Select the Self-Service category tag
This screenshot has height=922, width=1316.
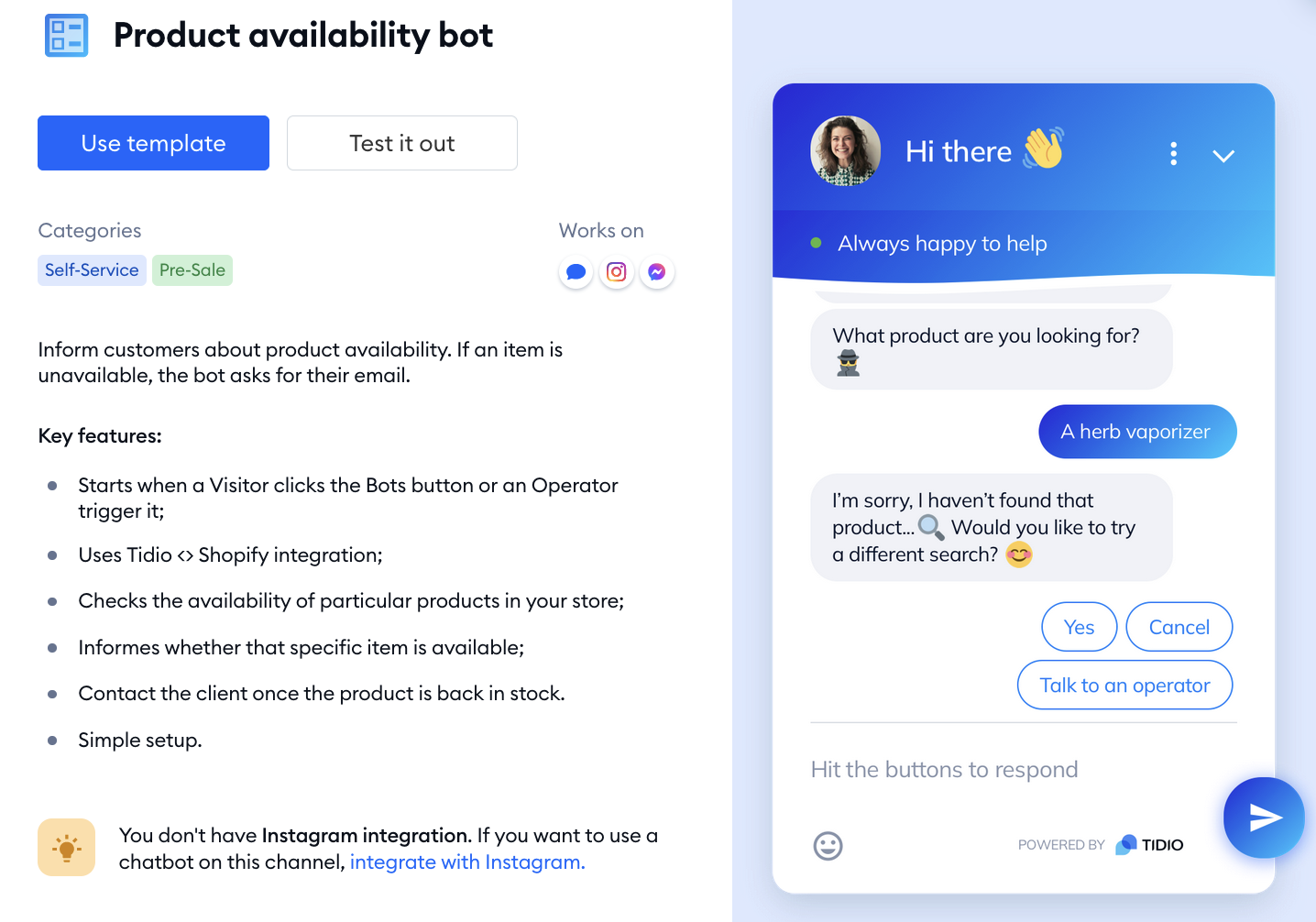pyautogui.click(x=92, y=270)
